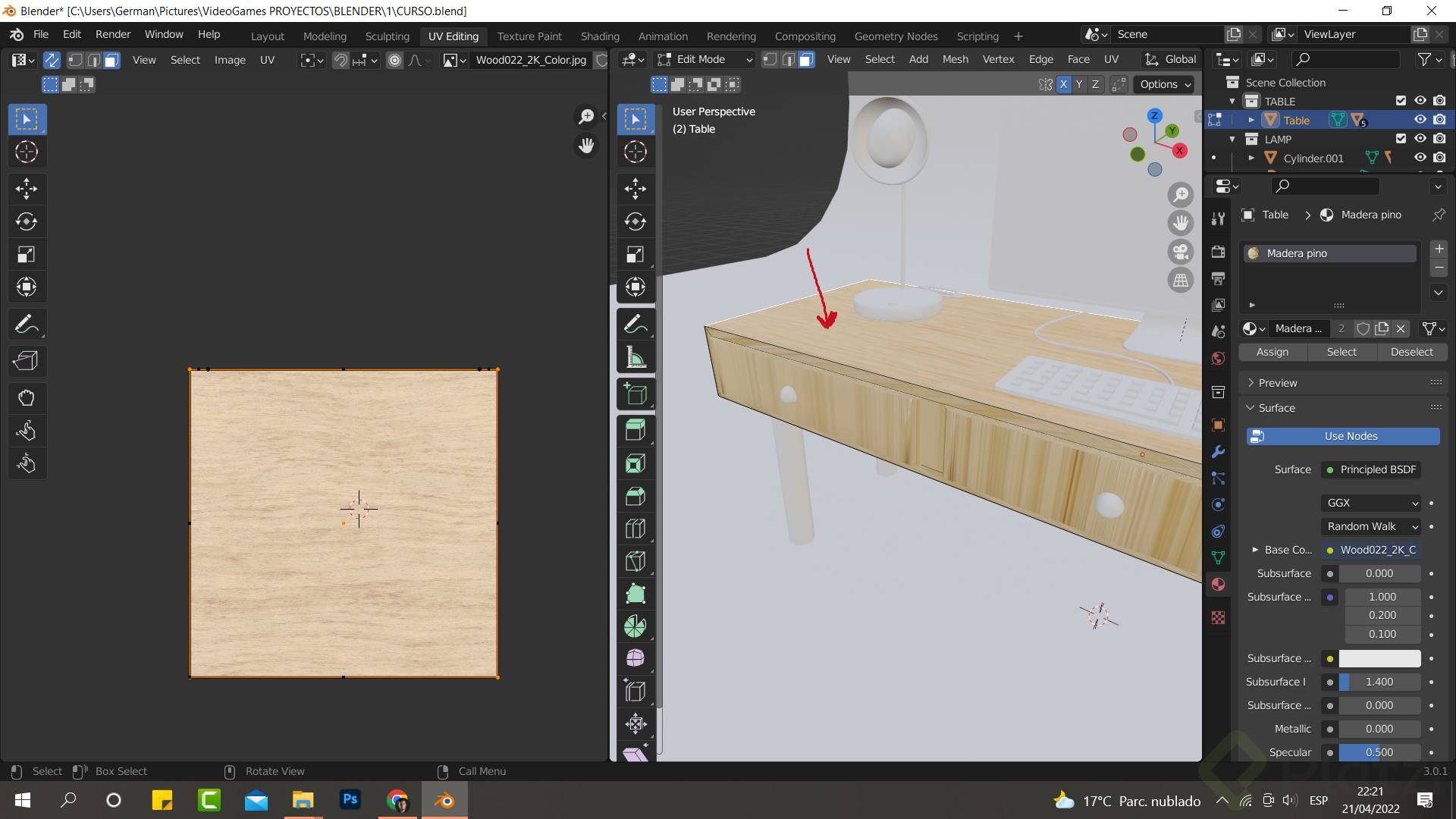Uncheck the LAMP collection checkbox
1456x819 pixels.
tap(1401, 139)
